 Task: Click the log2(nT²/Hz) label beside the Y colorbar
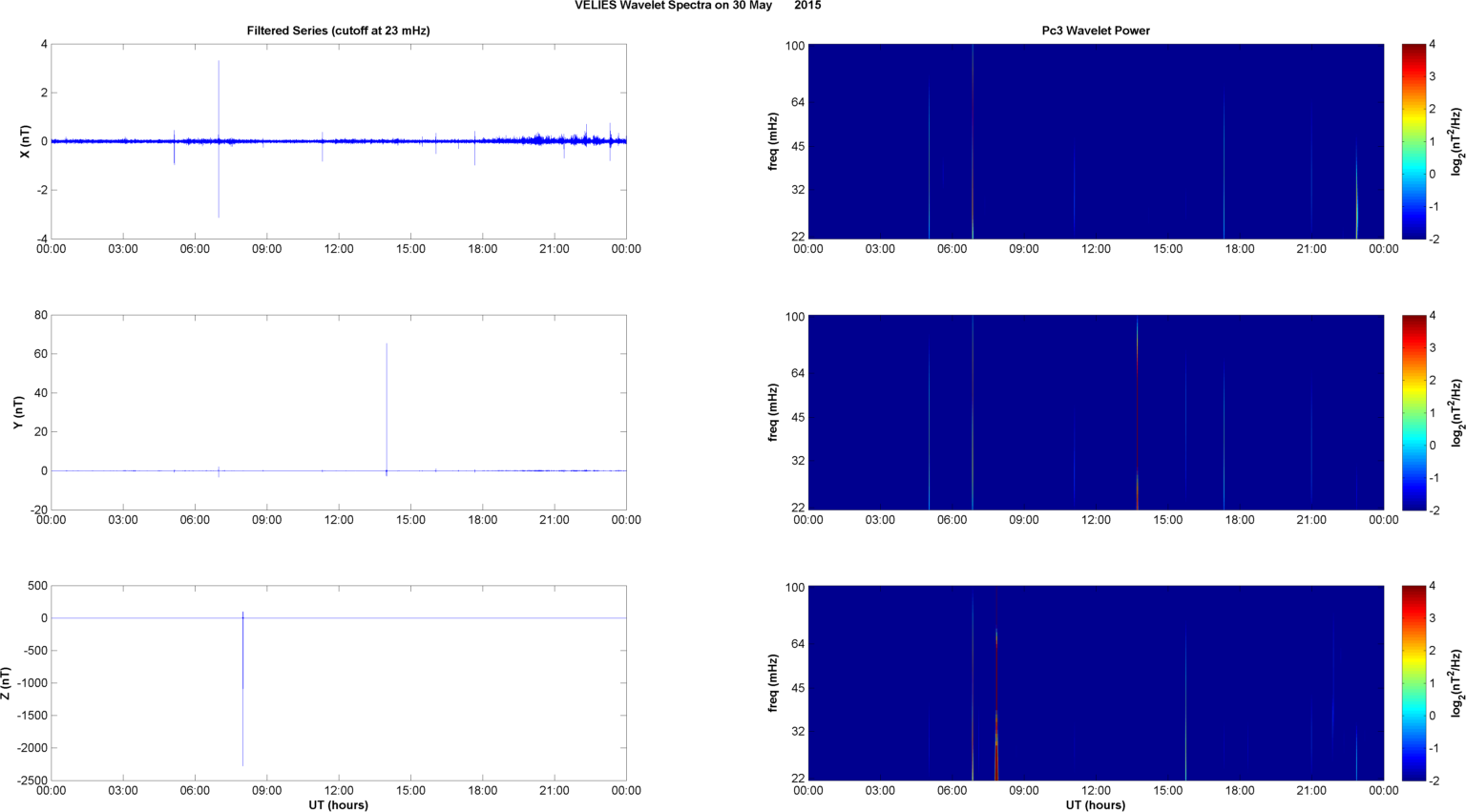[x=1456, y=412]
